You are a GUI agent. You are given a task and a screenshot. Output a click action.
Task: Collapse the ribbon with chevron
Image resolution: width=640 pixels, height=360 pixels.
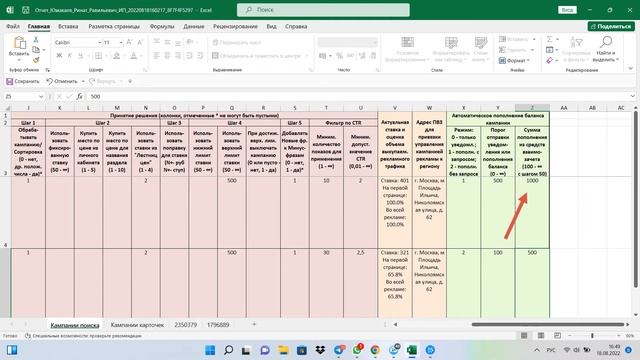[x=631, y=69]
